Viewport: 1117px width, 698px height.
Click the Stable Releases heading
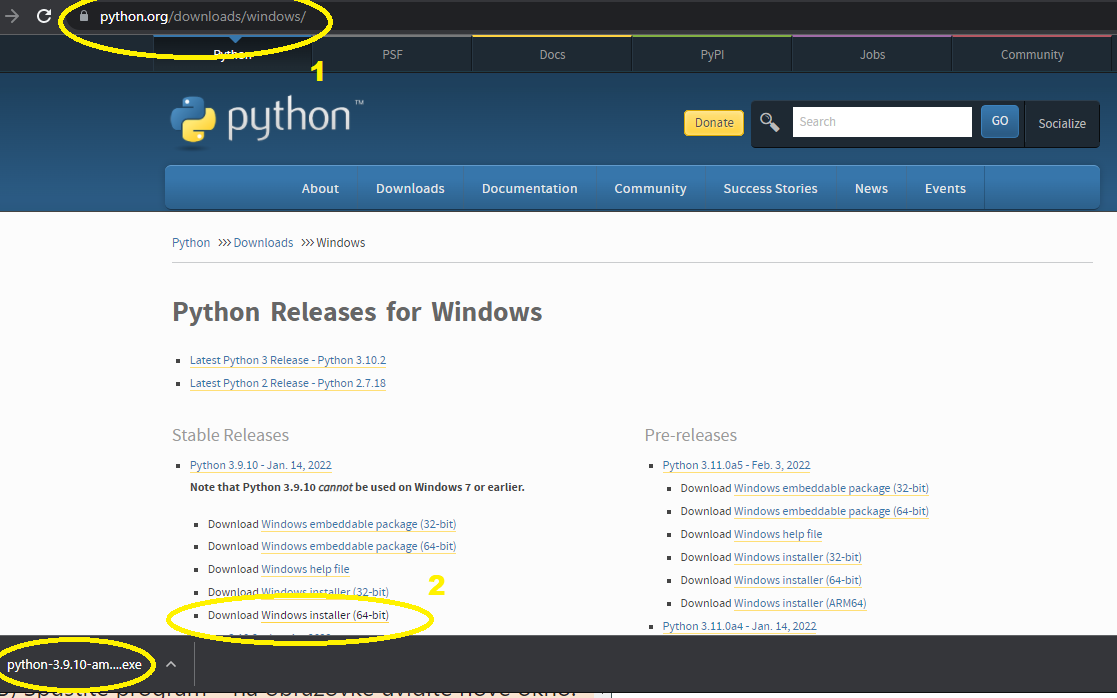click(x=230, y=435)
